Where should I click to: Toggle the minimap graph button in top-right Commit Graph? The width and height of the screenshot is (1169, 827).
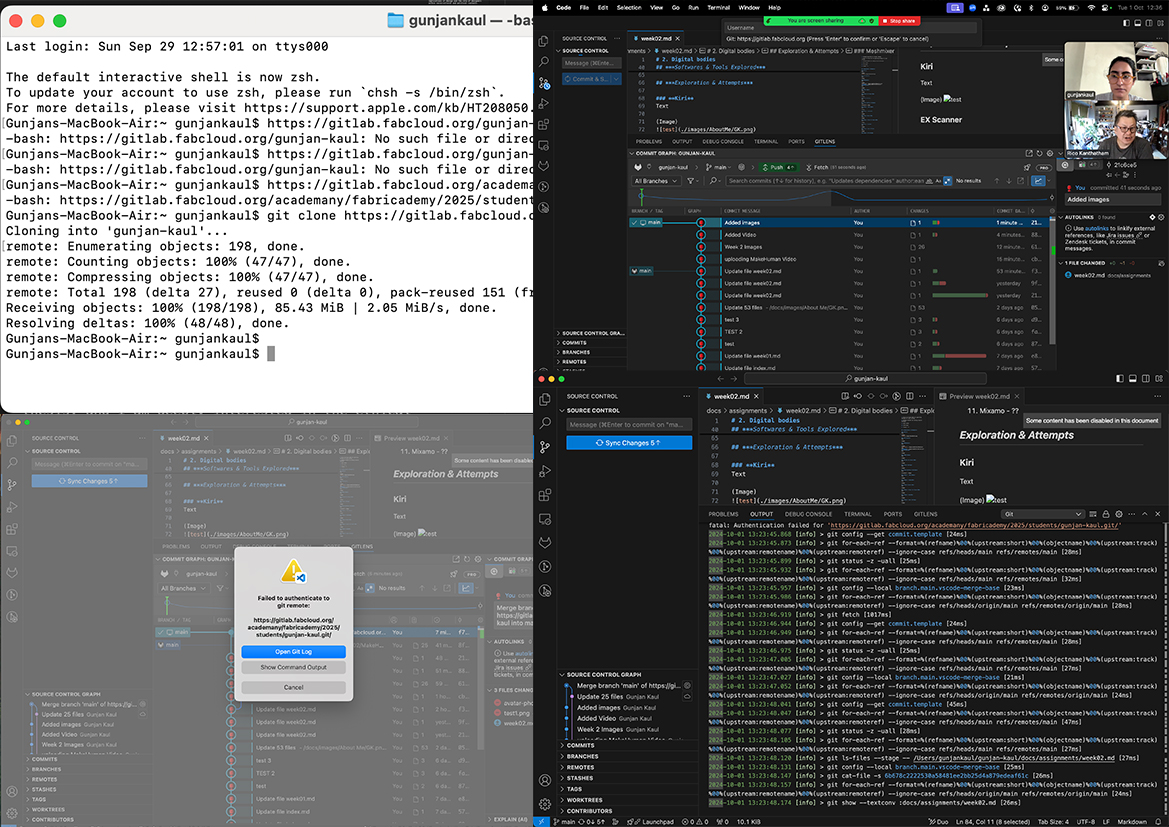coord(1038,180)
